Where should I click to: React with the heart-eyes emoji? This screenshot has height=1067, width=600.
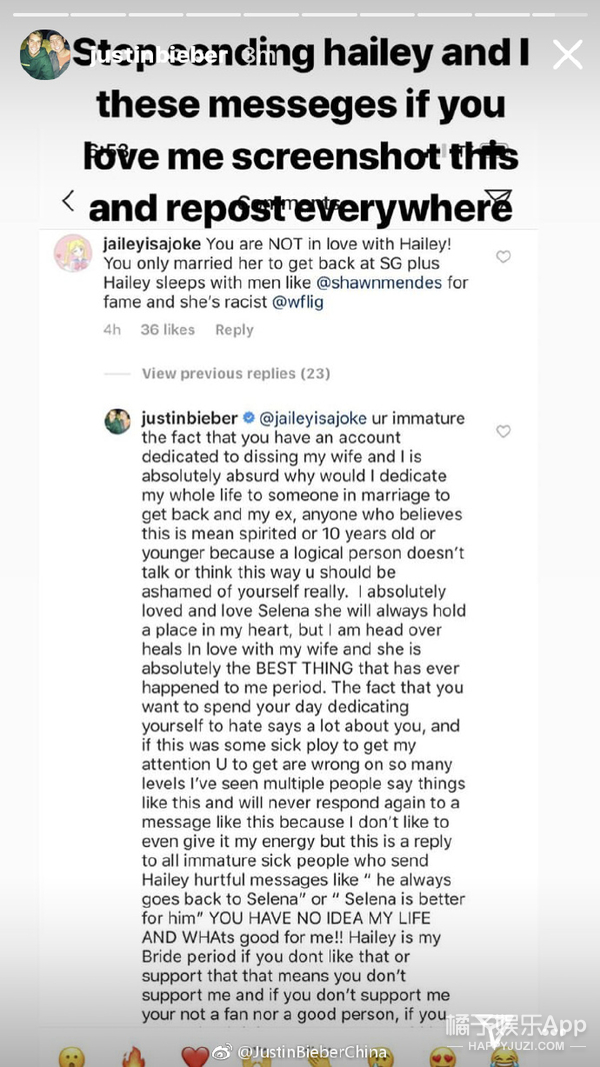[x=442, y=1056]
